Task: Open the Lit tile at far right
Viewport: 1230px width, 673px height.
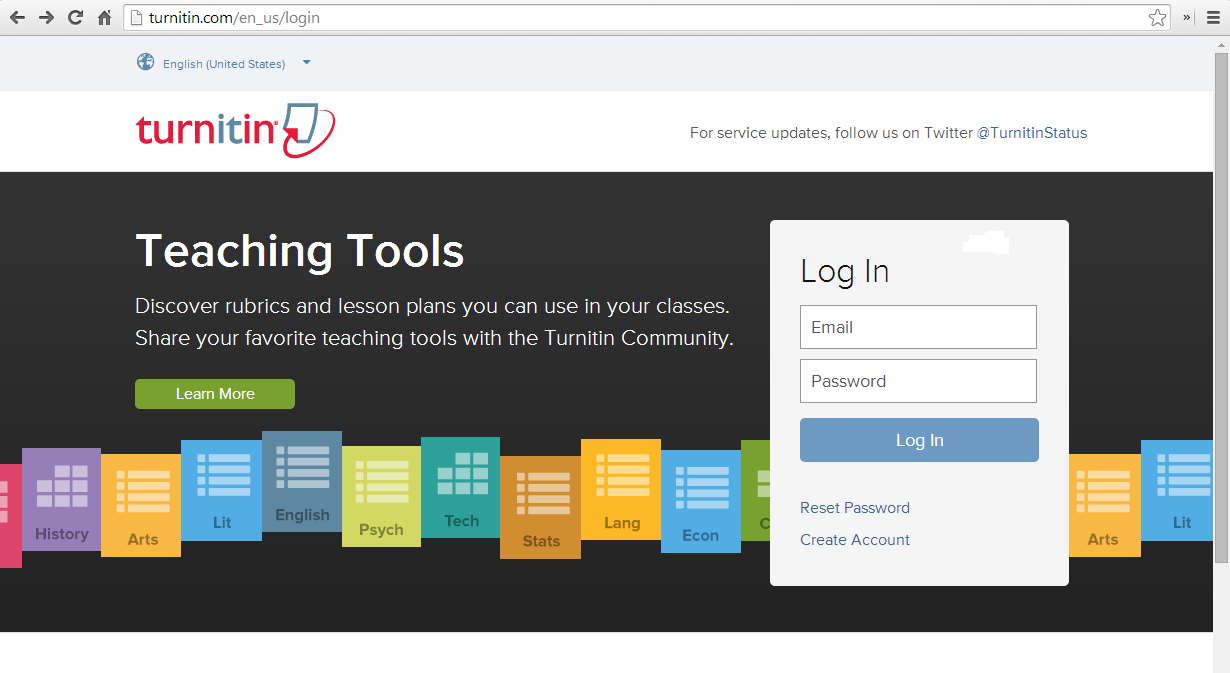Action: pos(1177,490)
